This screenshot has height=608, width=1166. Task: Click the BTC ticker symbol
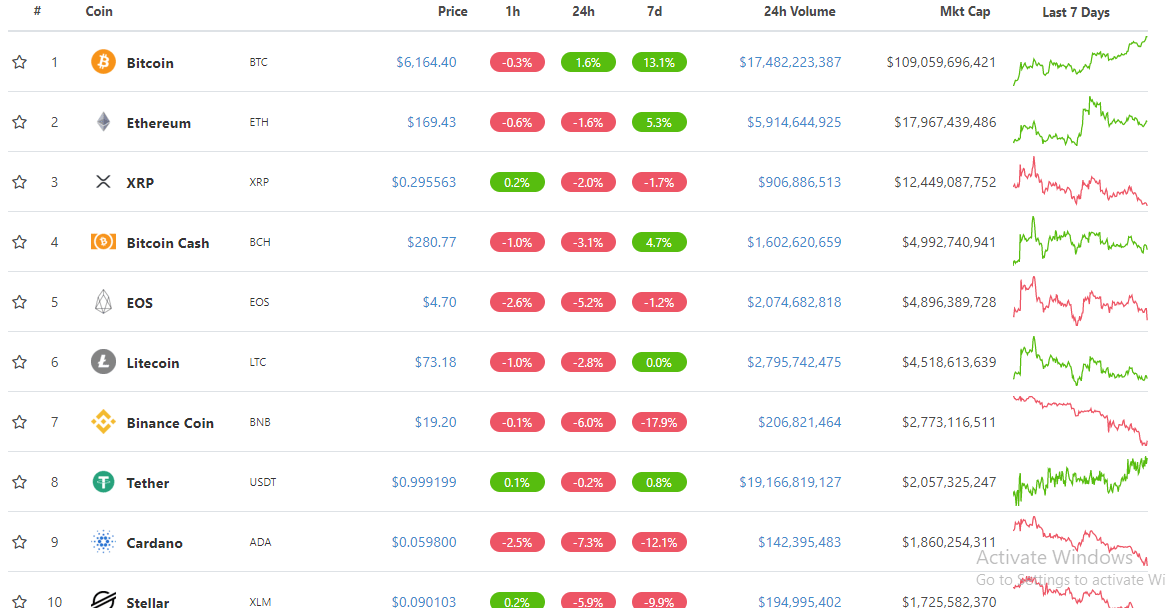click(258, 62)
